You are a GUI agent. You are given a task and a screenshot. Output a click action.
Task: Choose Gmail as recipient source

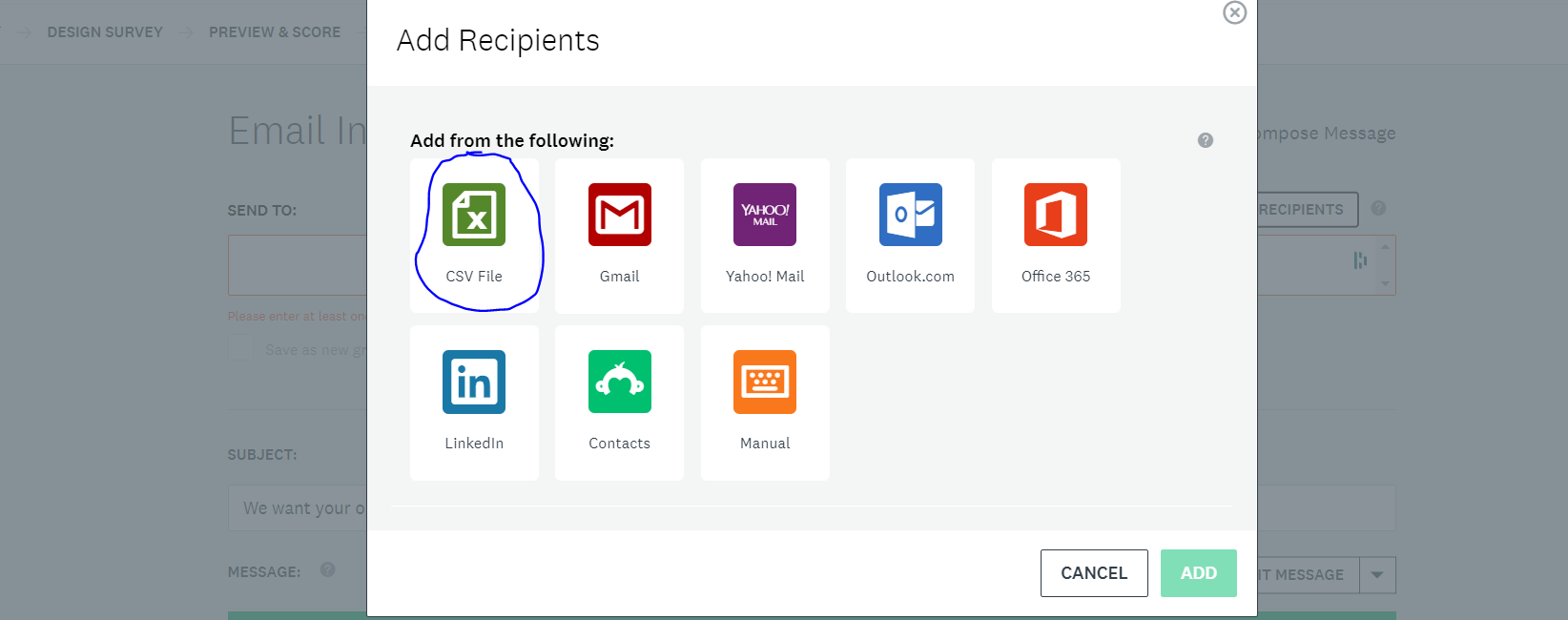(x=620, y=215)
